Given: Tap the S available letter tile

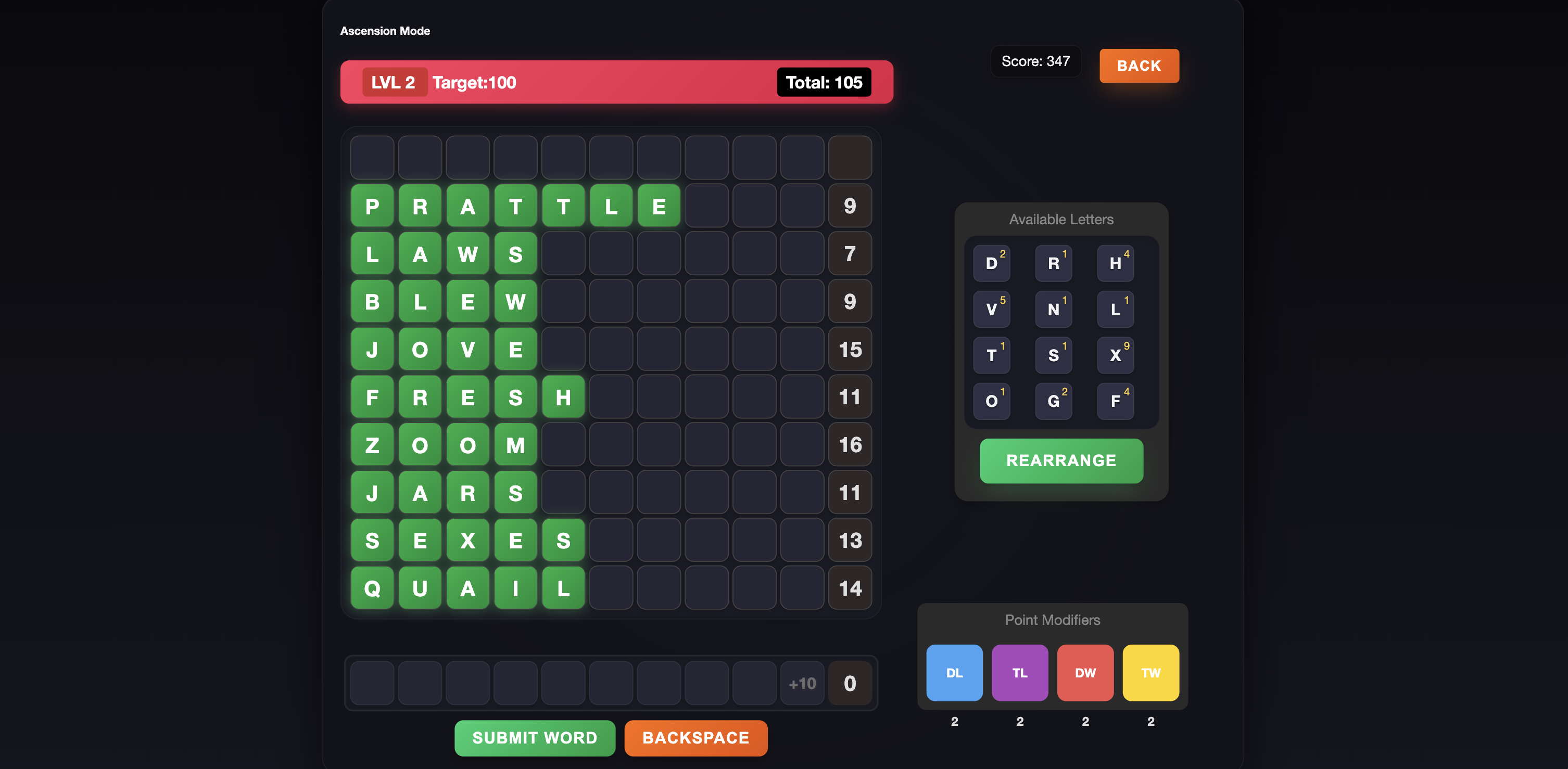Looking at the screenshot, I should click(x=1053, y=355).
